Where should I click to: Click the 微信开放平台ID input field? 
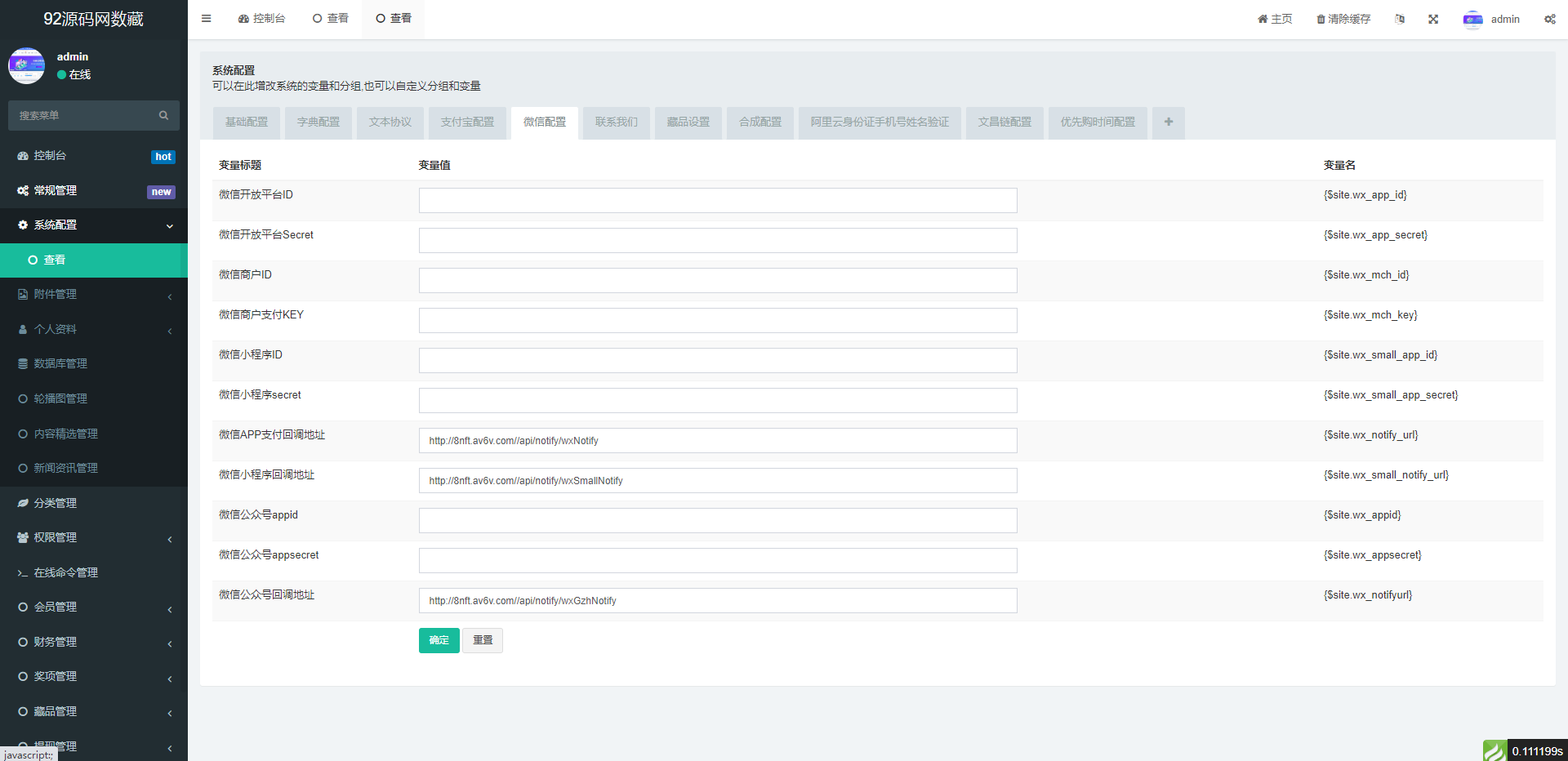click(x=717, y=201)
